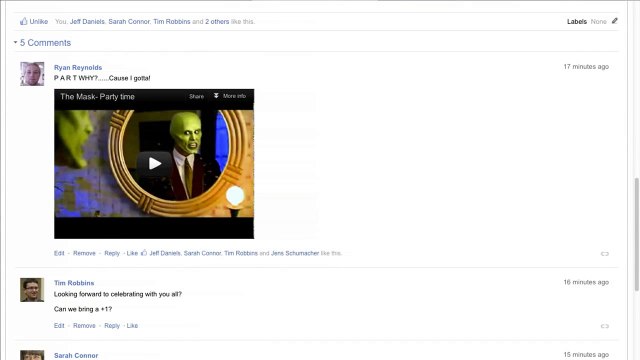Open Jeff Daniels in the top likes list
The image size is (640, 360).
coord(87,22)
